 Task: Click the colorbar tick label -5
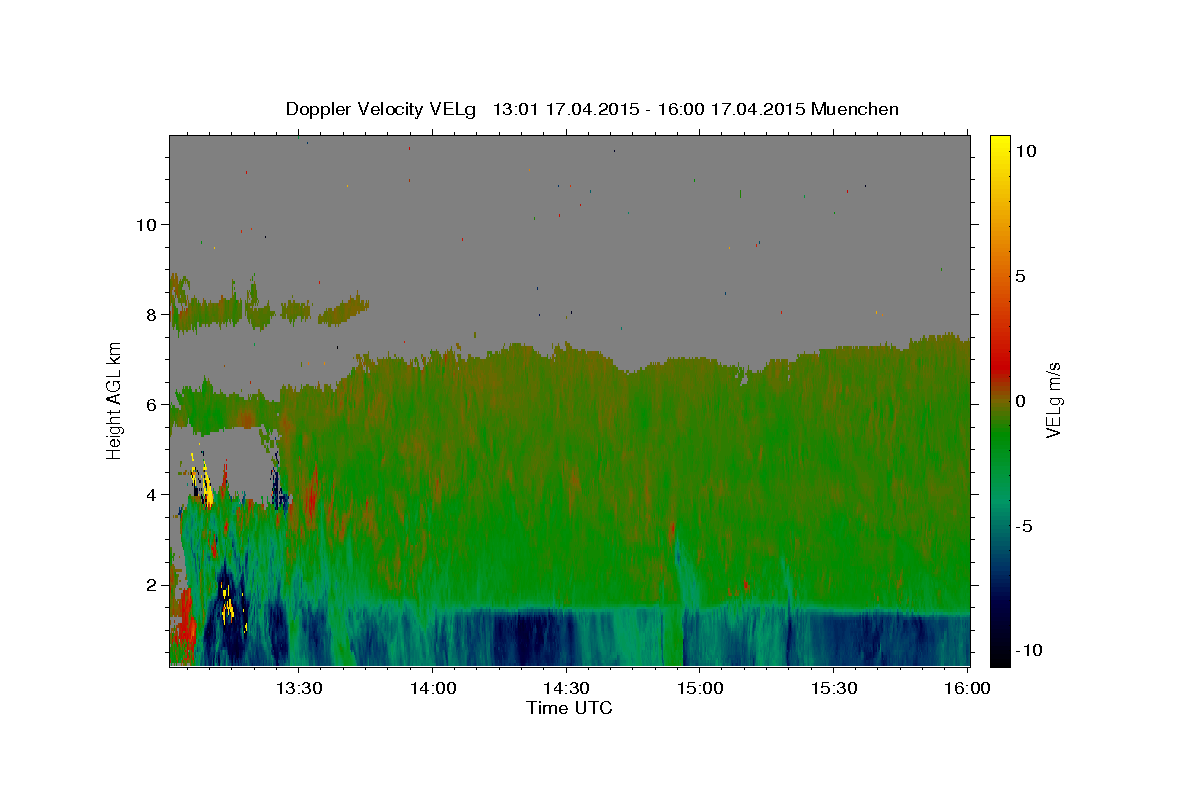(x=1023, y=525)
